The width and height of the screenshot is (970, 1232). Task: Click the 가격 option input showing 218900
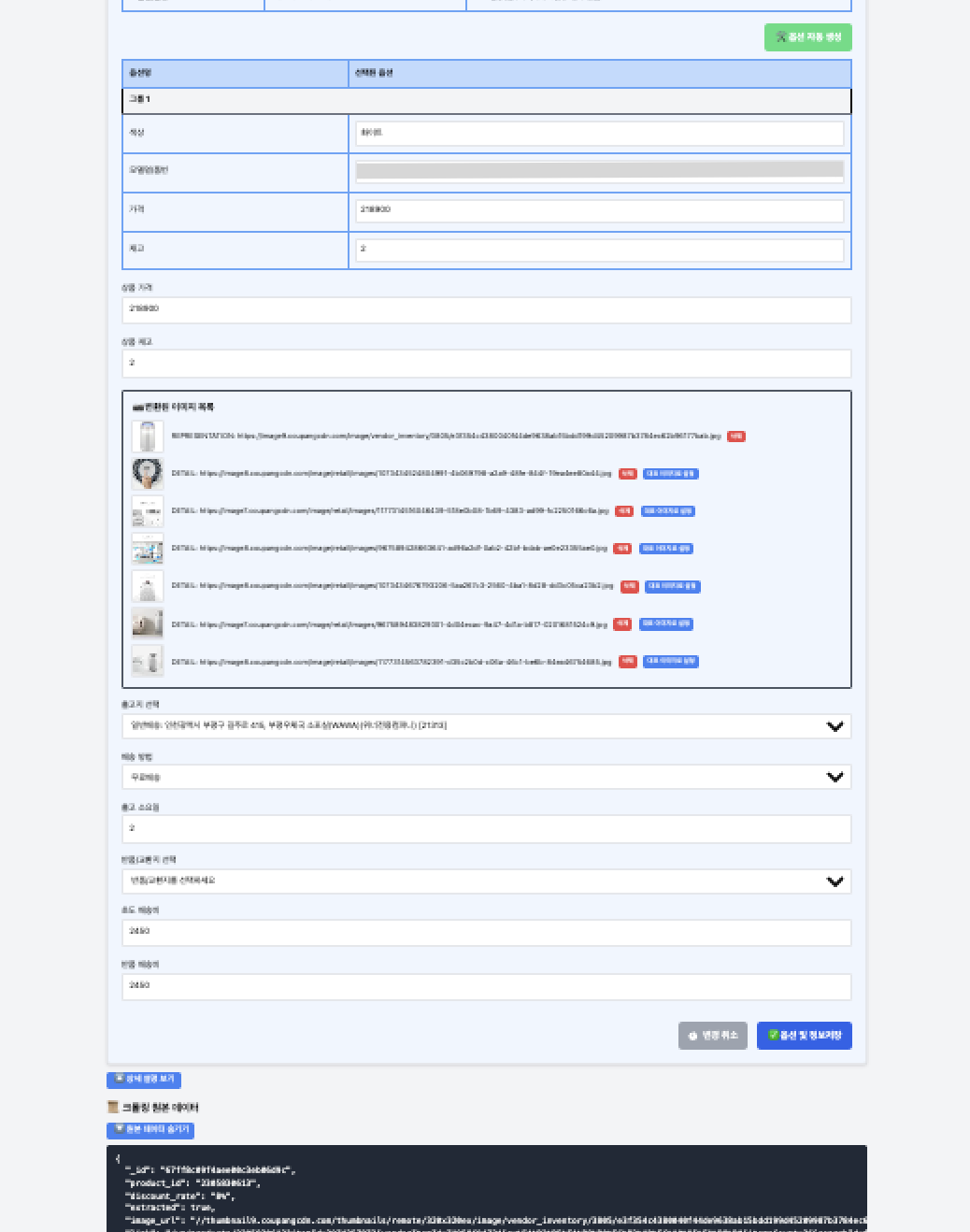coord(599,210)
